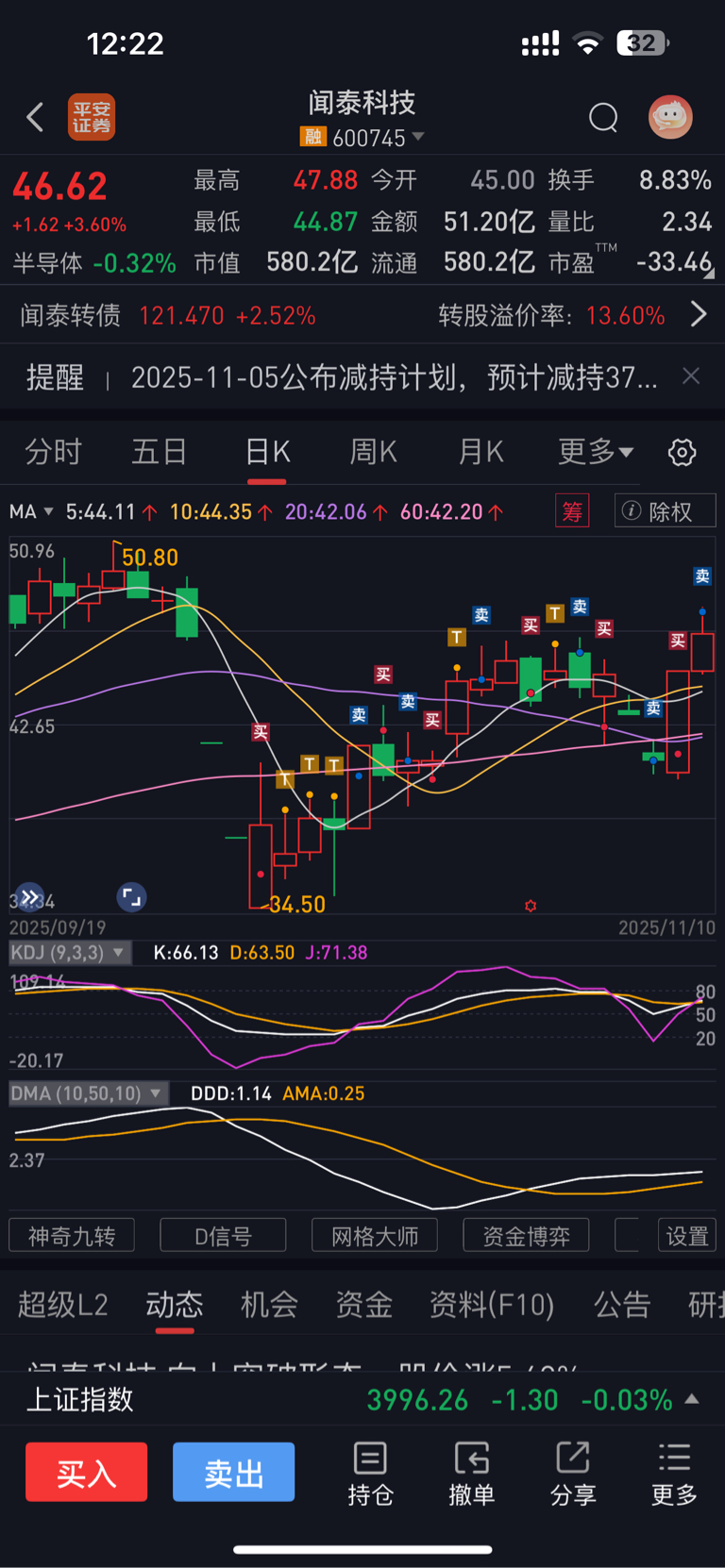Tap the latest 卖 sell signal marker

coord(701,575)
